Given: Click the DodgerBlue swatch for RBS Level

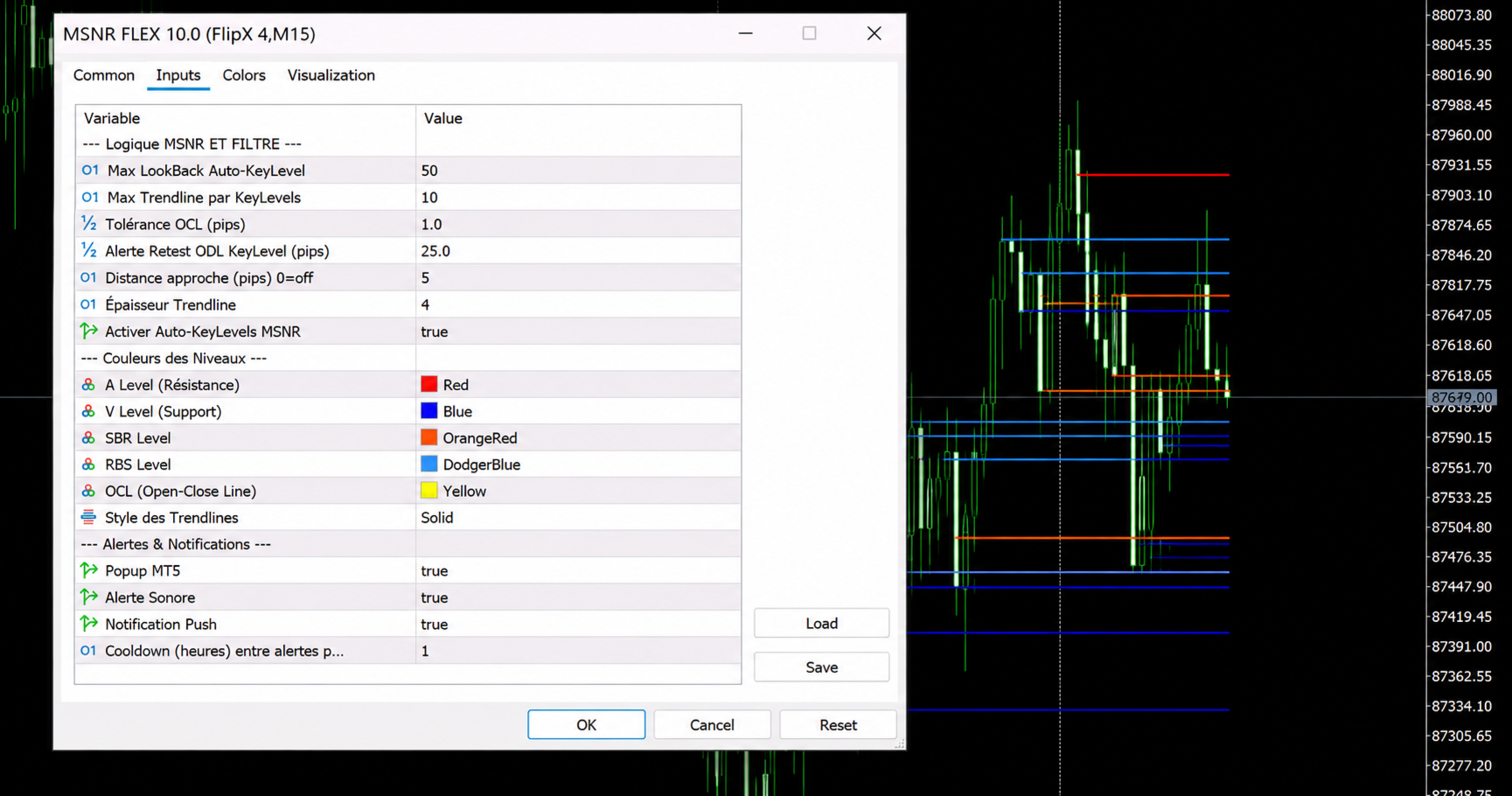Looking at the screenshot, I should click(x=429, y=464).
